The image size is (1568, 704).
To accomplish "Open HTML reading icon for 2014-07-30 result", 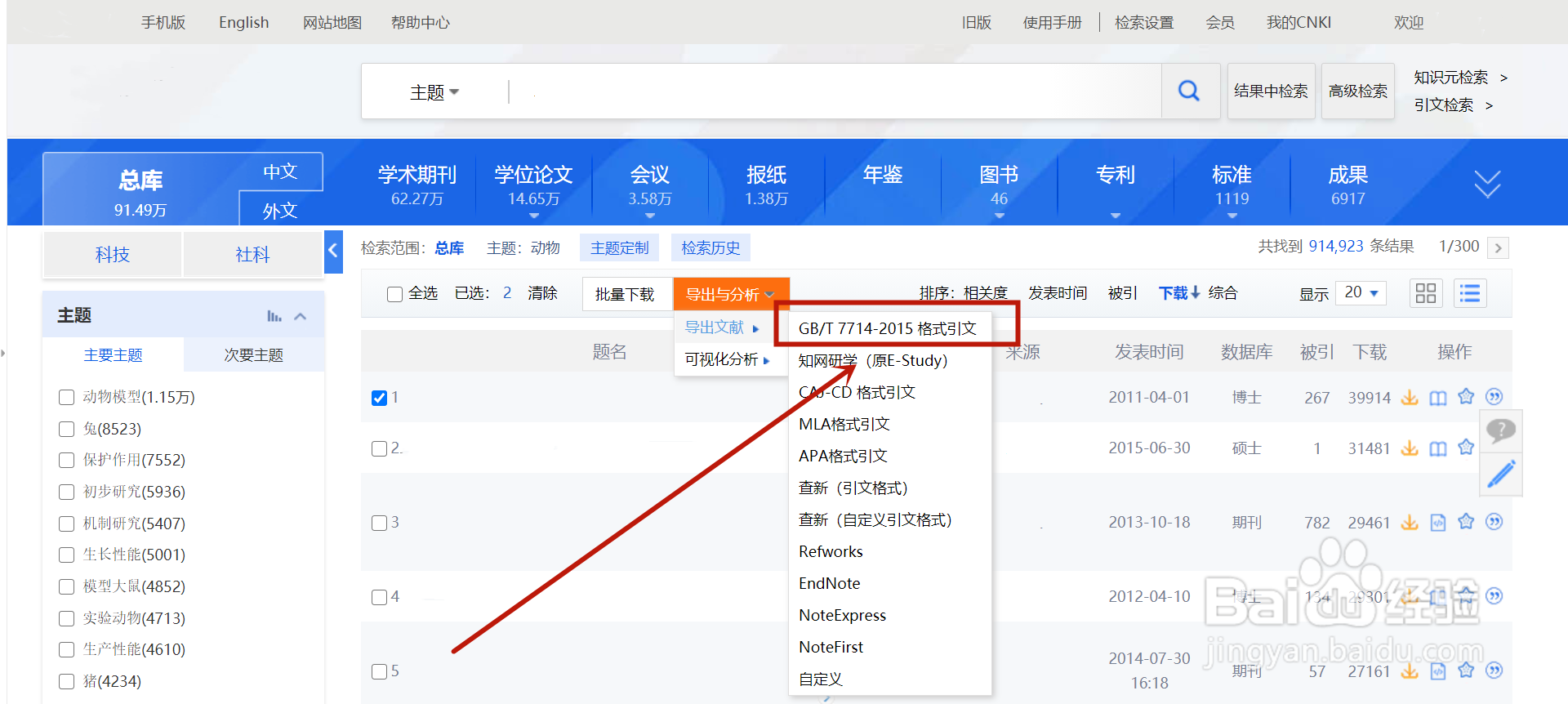I will pos(1438,671).
